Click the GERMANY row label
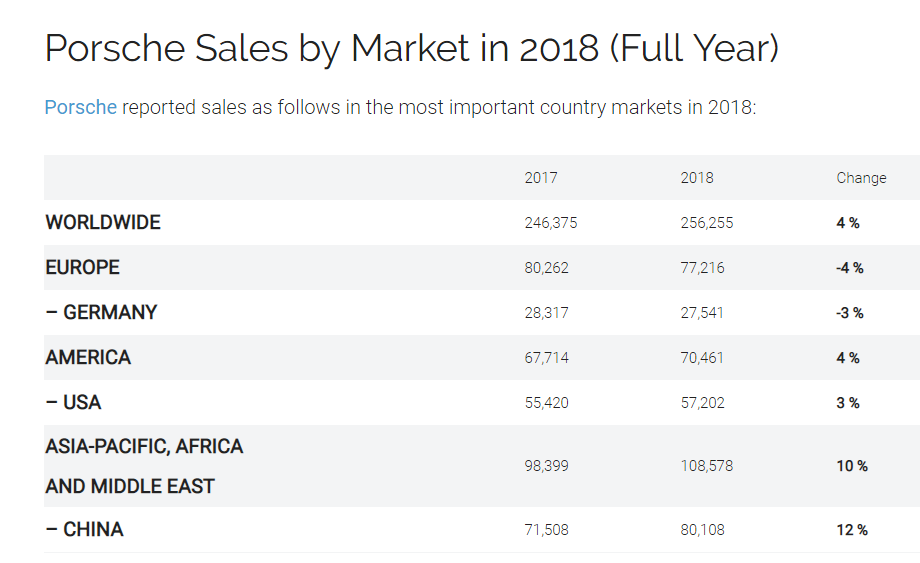This screenshot has width=920, height=563. (x=101, y=312)
